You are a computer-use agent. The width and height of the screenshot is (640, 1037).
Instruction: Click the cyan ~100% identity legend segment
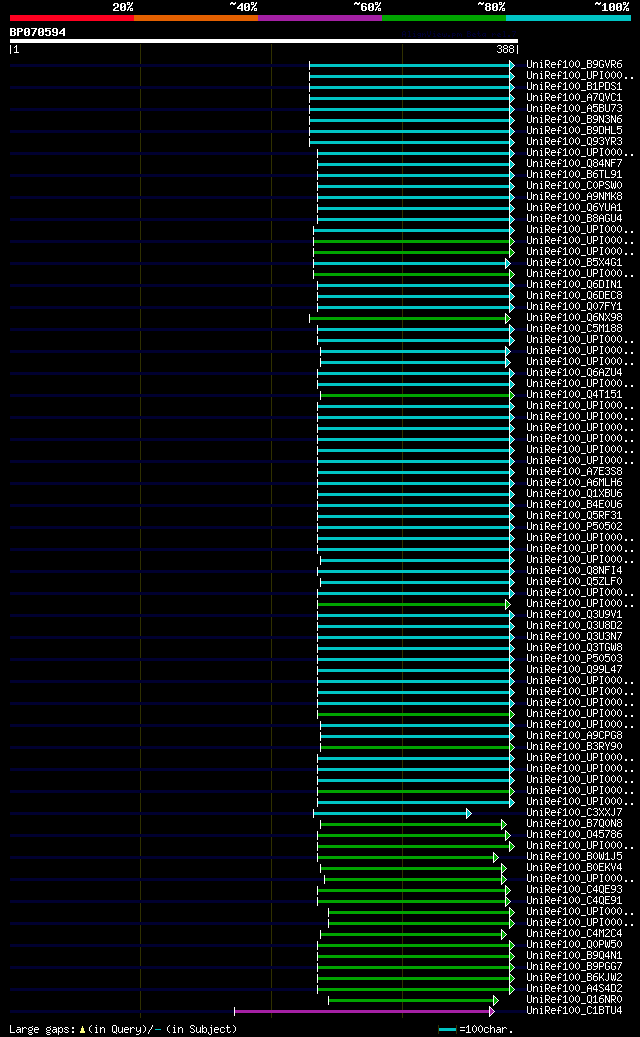click(569, 18)
